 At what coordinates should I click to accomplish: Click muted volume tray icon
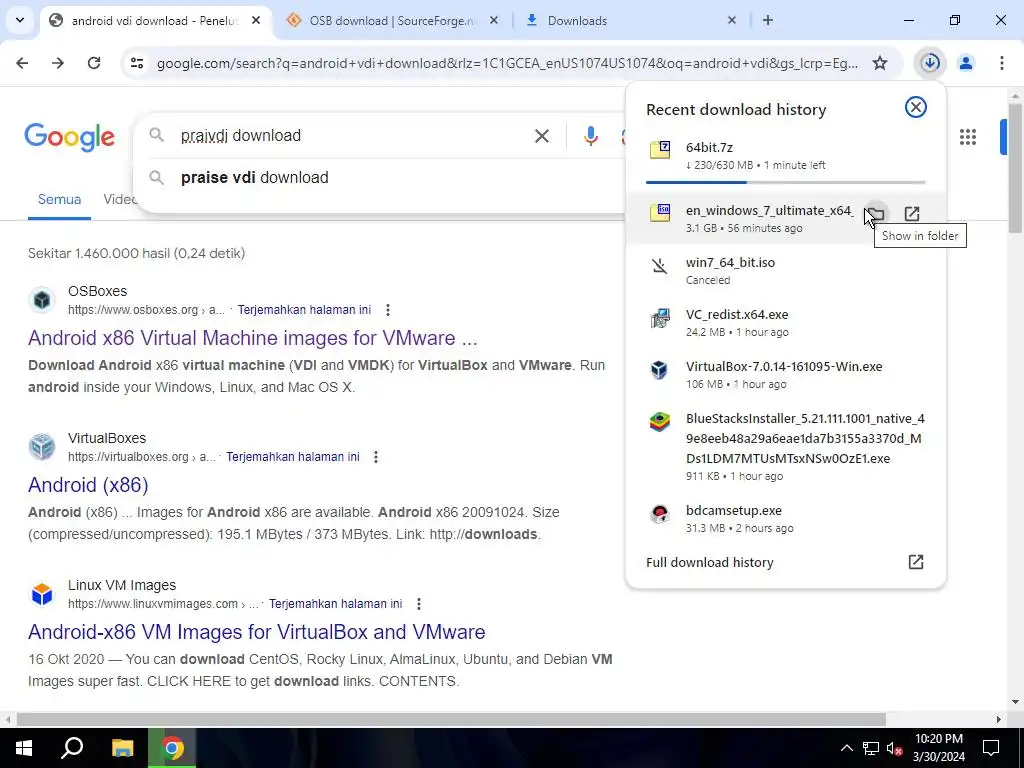[894, 748]
